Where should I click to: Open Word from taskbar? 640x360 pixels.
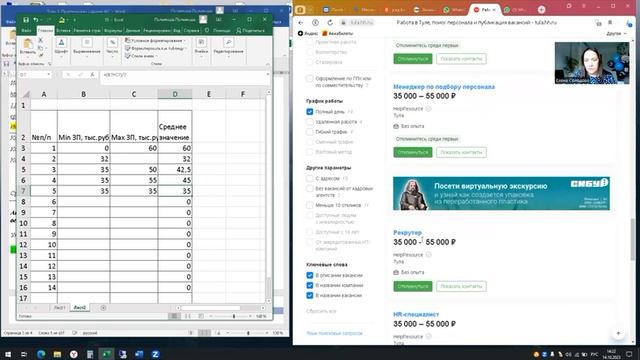(x=139, y=354)
